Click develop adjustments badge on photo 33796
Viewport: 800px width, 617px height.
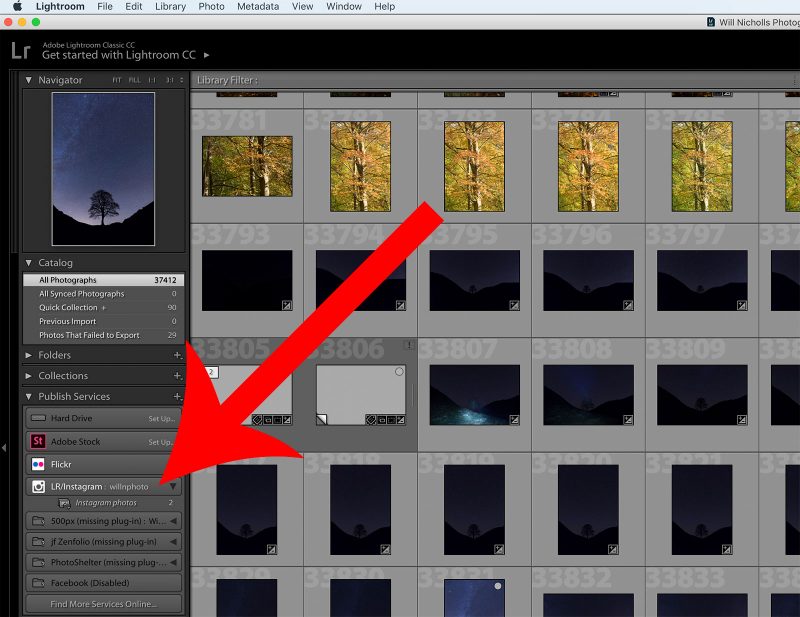click(628, 305)
